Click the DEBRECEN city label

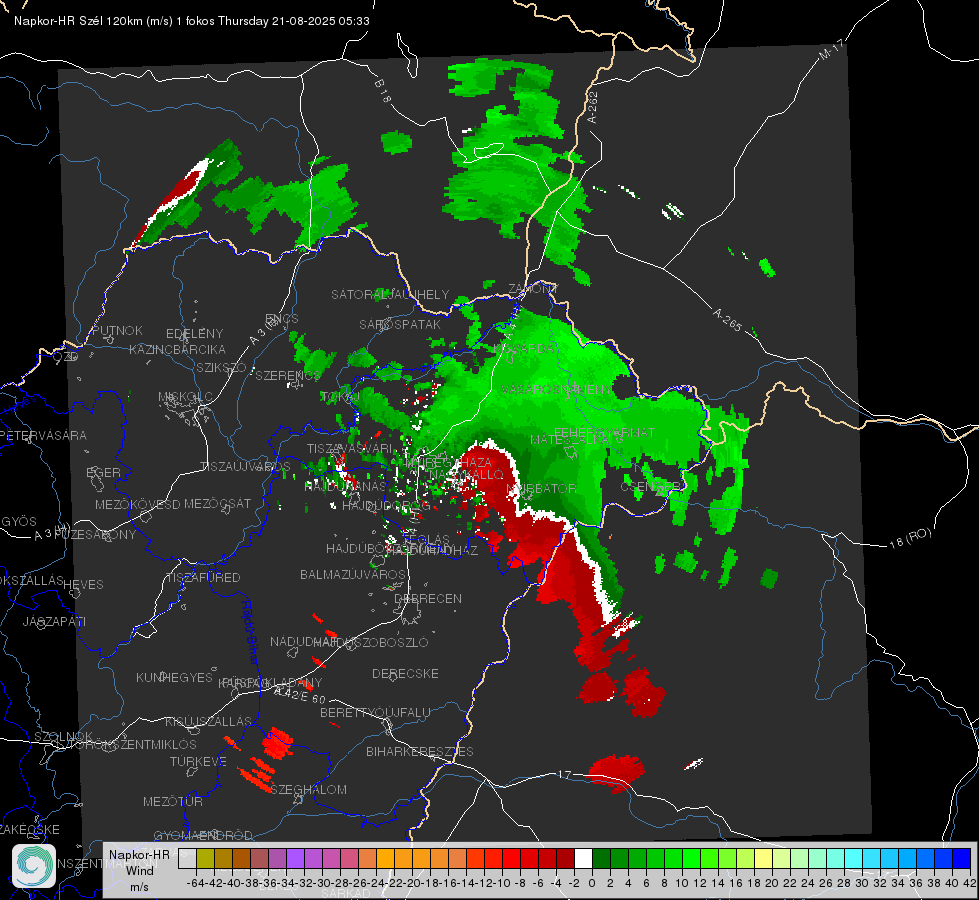click(x=428, y=598)
